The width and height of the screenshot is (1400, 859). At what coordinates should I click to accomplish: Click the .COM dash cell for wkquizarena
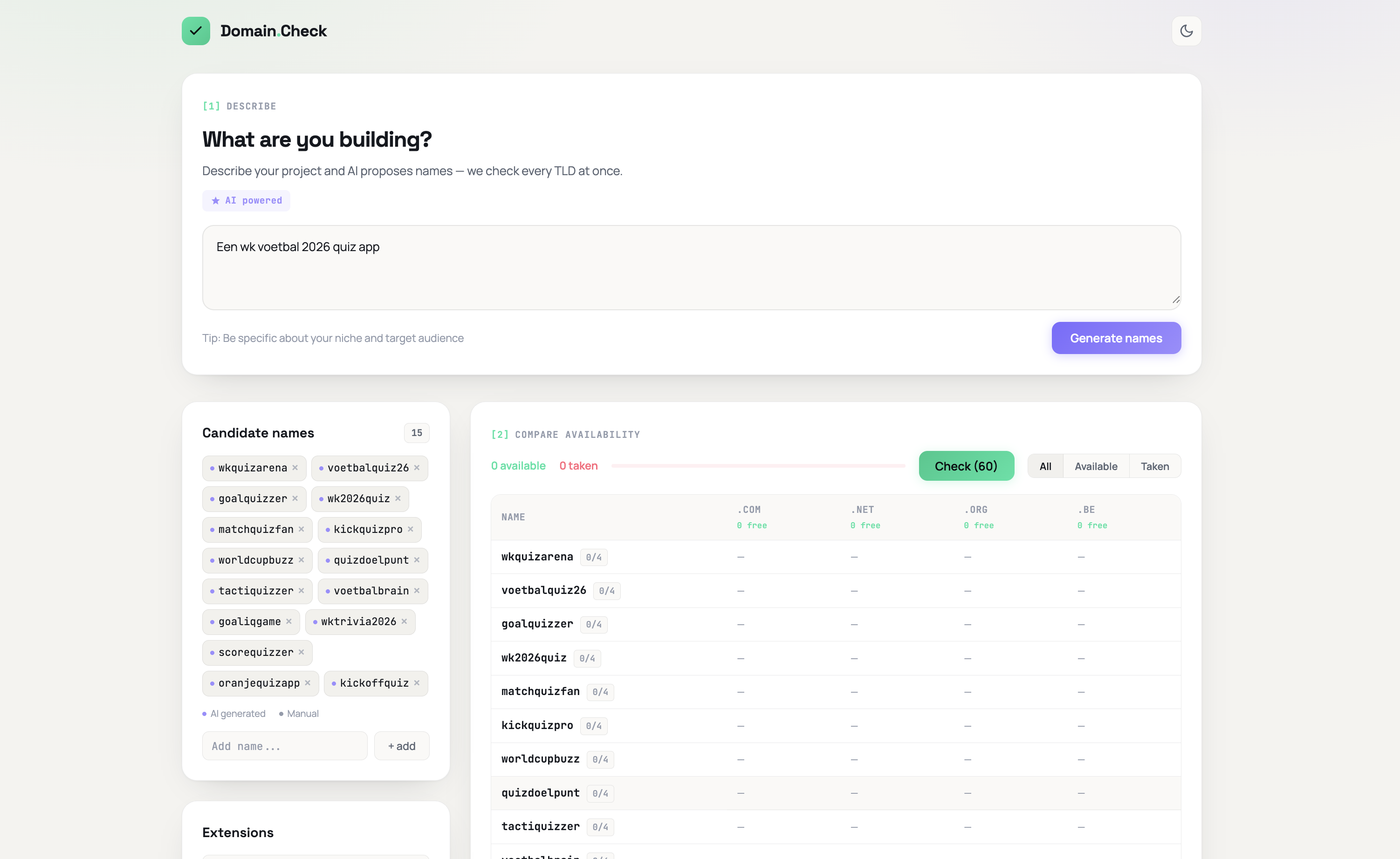[x=741, y=557]
